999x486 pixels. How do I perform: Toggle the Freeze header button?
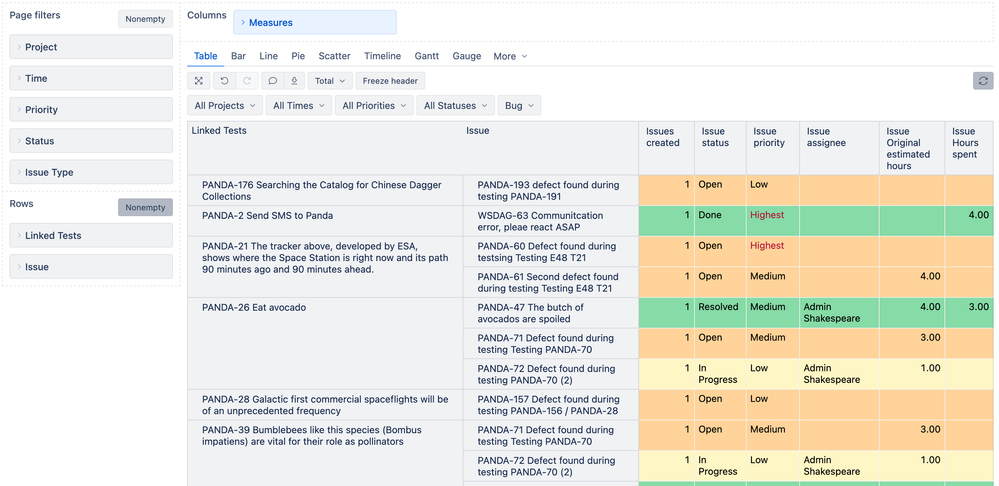390,81
